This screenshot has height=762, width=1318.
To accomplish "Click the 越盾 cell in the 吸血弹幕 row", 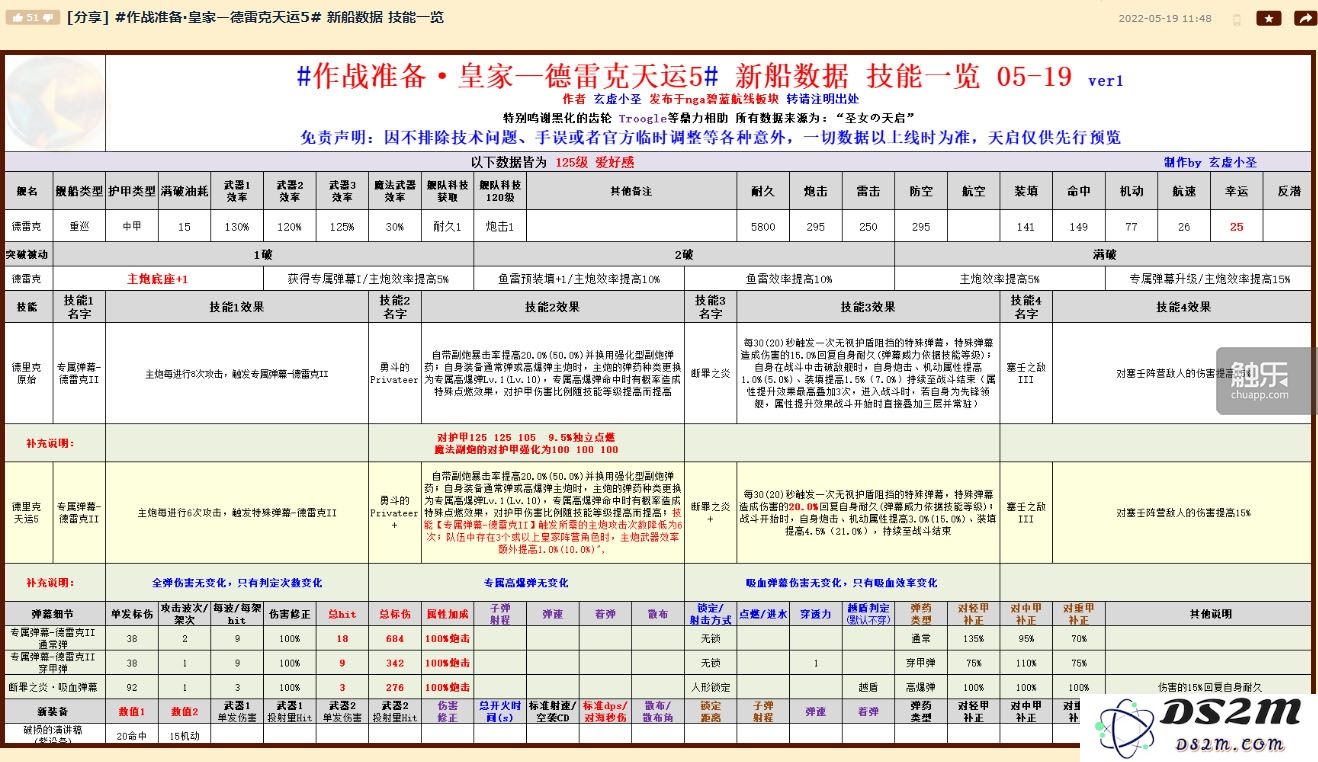I will [868, 687].
